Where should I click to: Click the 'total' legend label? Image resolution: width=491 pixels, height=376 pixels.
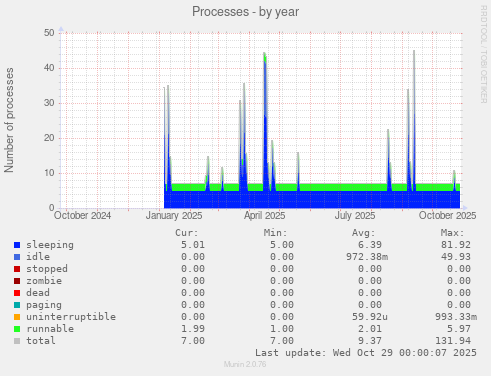(x=41, y=341)
